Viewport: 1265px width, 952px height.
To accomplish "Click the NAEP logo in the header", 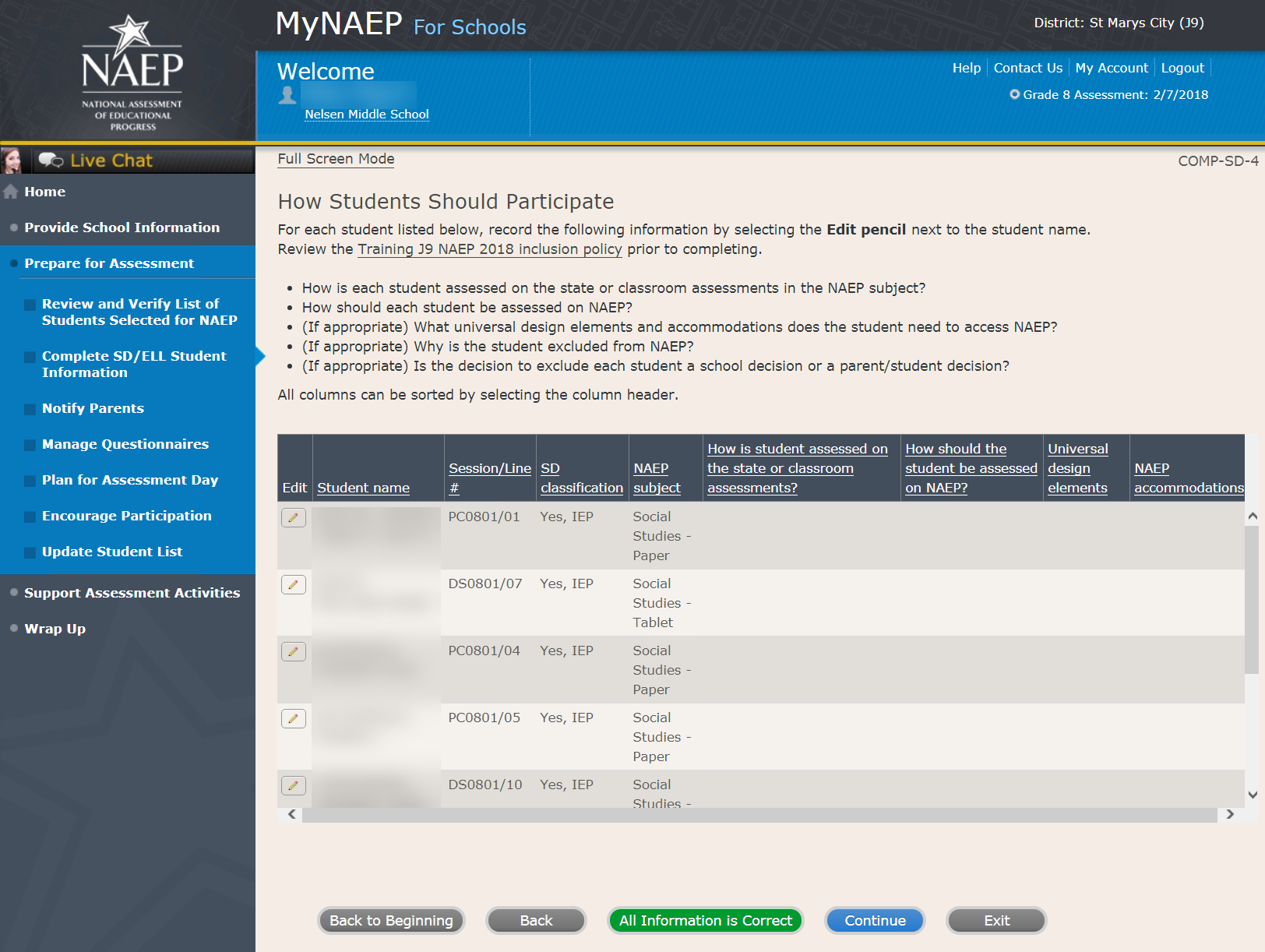I will tap(132, 73).
